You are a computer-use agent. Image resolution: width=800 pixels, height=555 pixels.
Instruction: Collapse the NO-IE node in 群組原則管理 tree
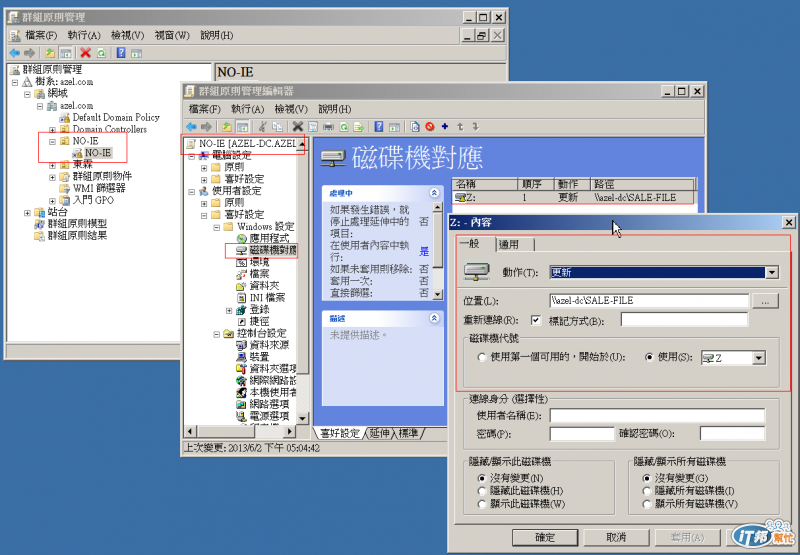(53, 141)
